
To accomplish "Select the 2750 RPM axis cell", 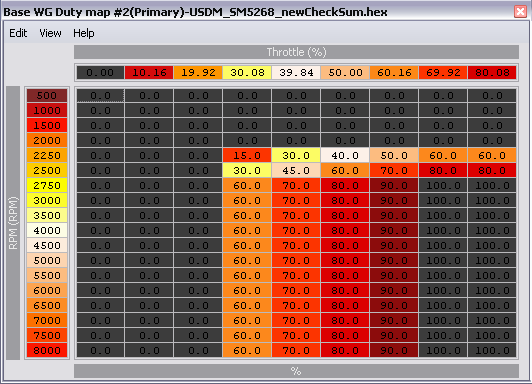I will [47, 186].
